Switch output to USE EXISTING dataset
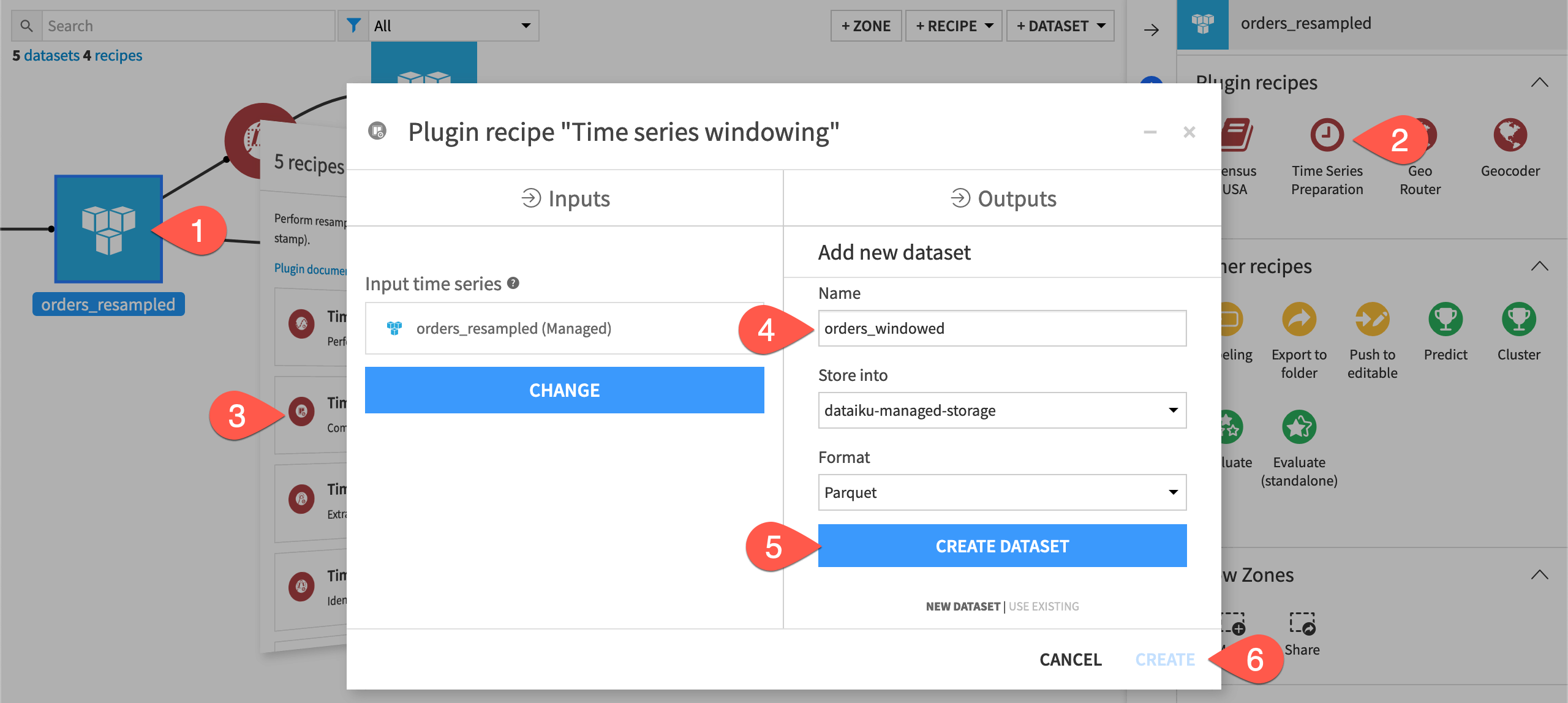The image size is (1568, 703). [x=1043, y=606]
